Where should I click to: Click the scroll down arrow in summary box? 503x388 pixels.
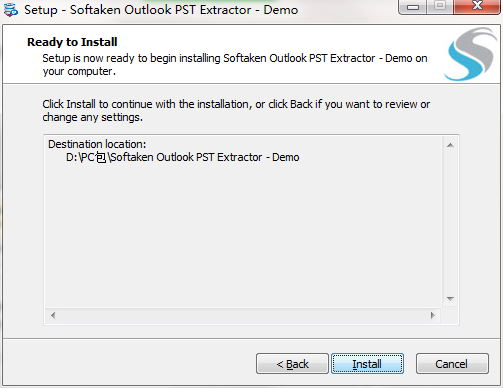[450, 299]
